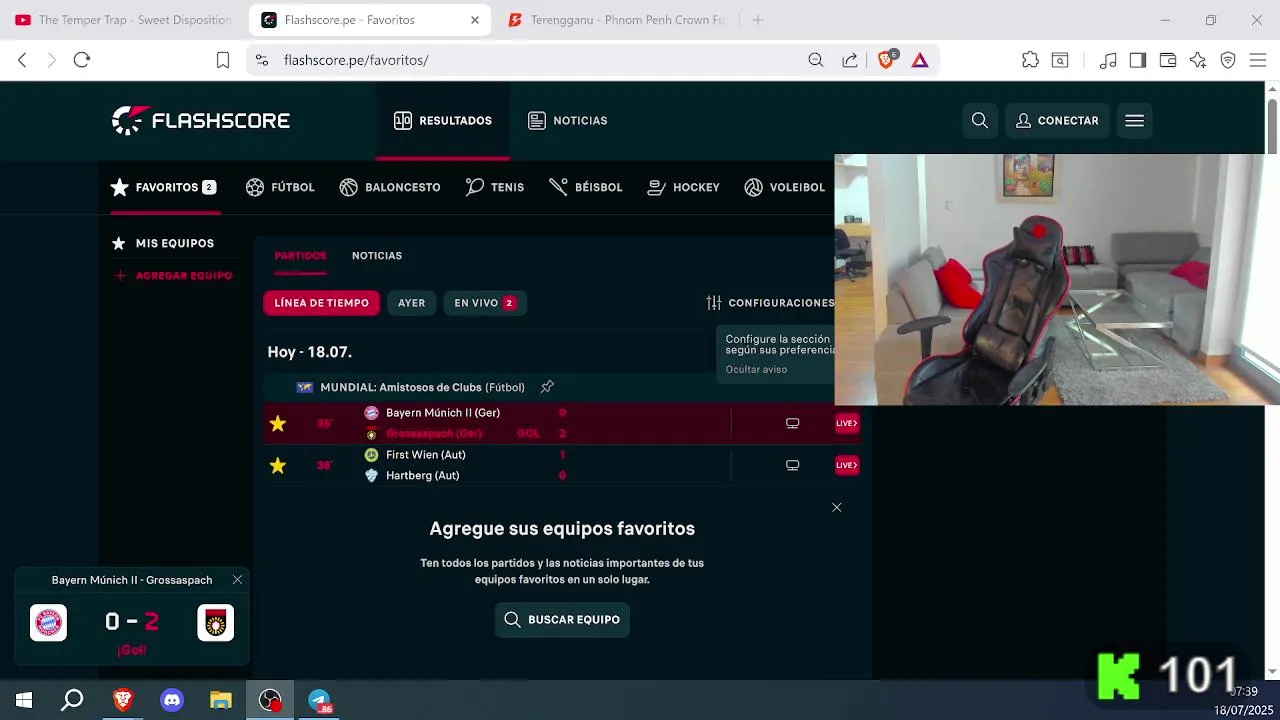Viewport: 1280px width, 720px height.
Task: Select the VOLEIBOL sport tab
Action: tap(785, 187)
